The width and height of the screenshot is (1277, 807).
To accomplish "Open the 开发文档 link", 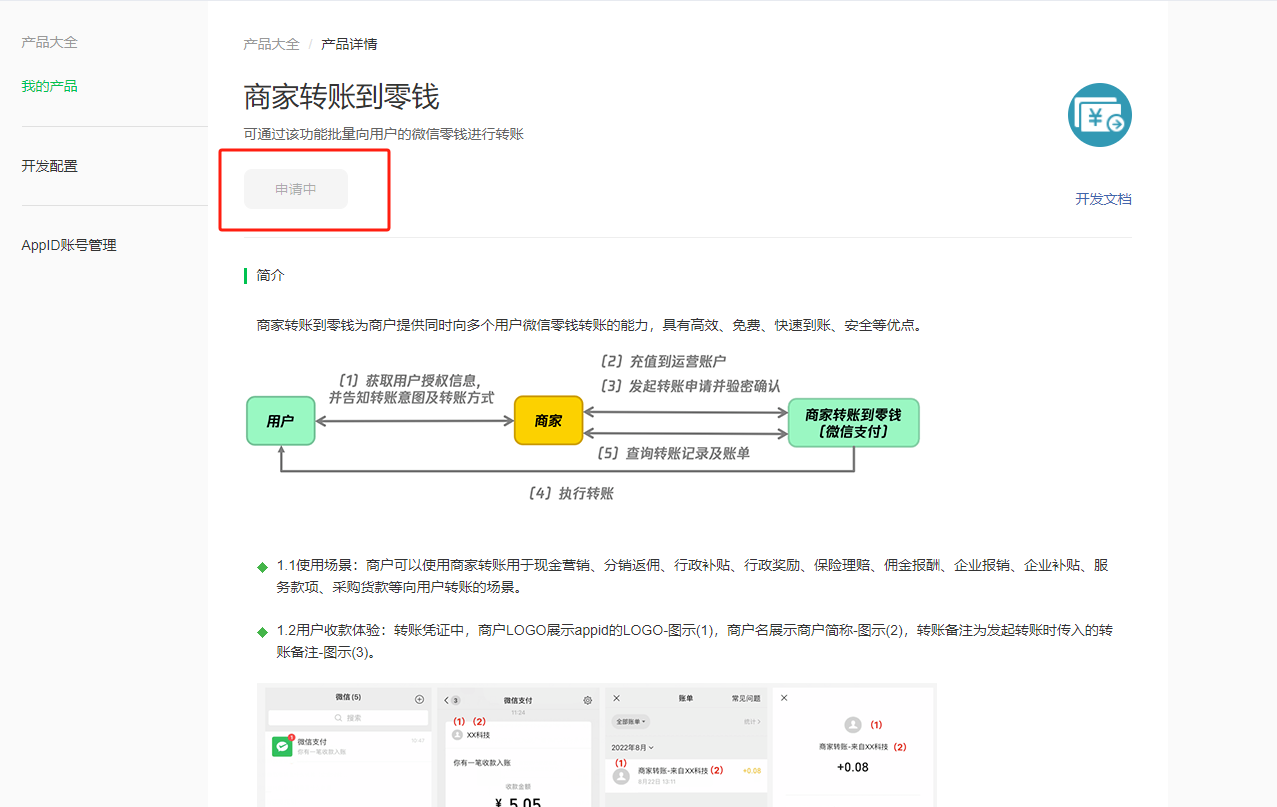I will (1103, 199).
